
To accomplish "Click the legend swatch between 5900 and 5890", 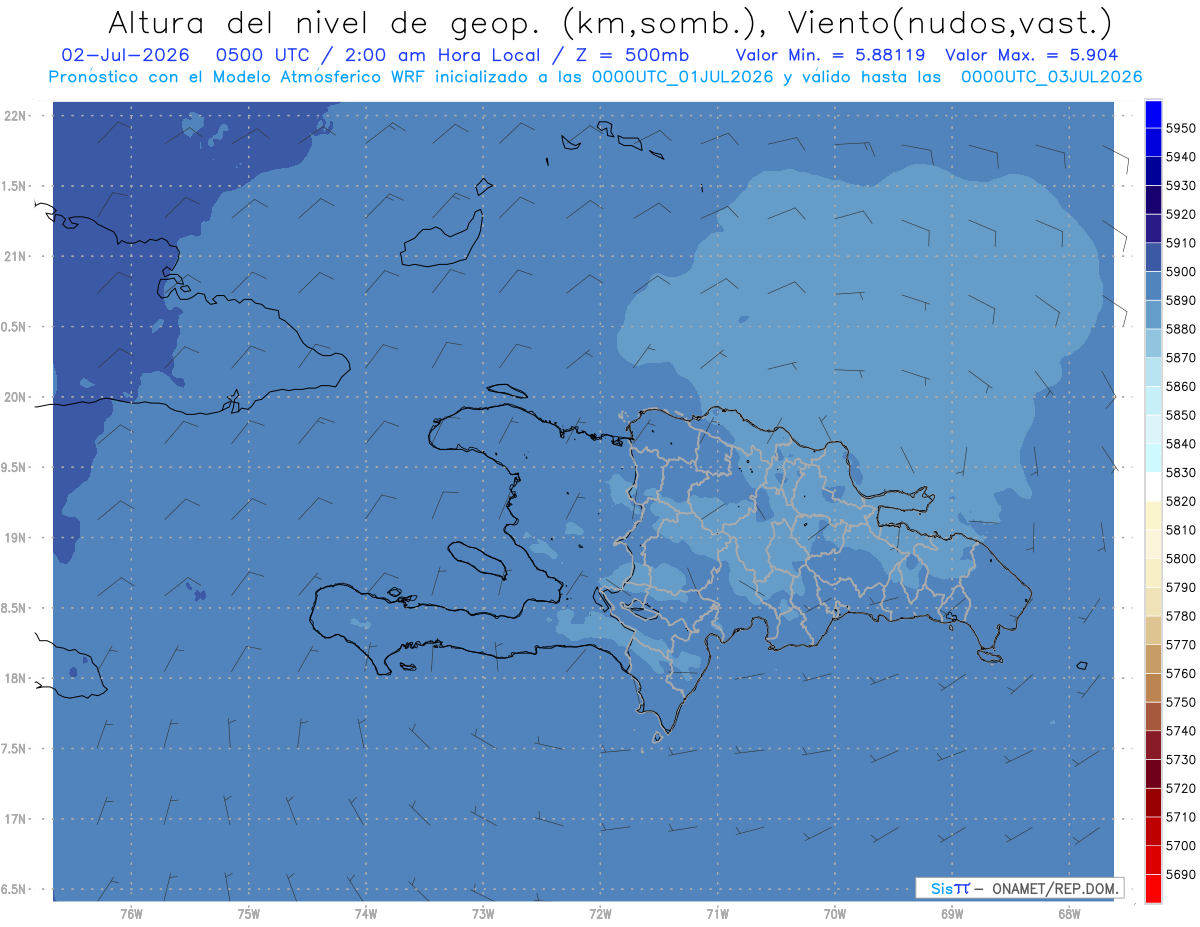I will pos(1153,285).
